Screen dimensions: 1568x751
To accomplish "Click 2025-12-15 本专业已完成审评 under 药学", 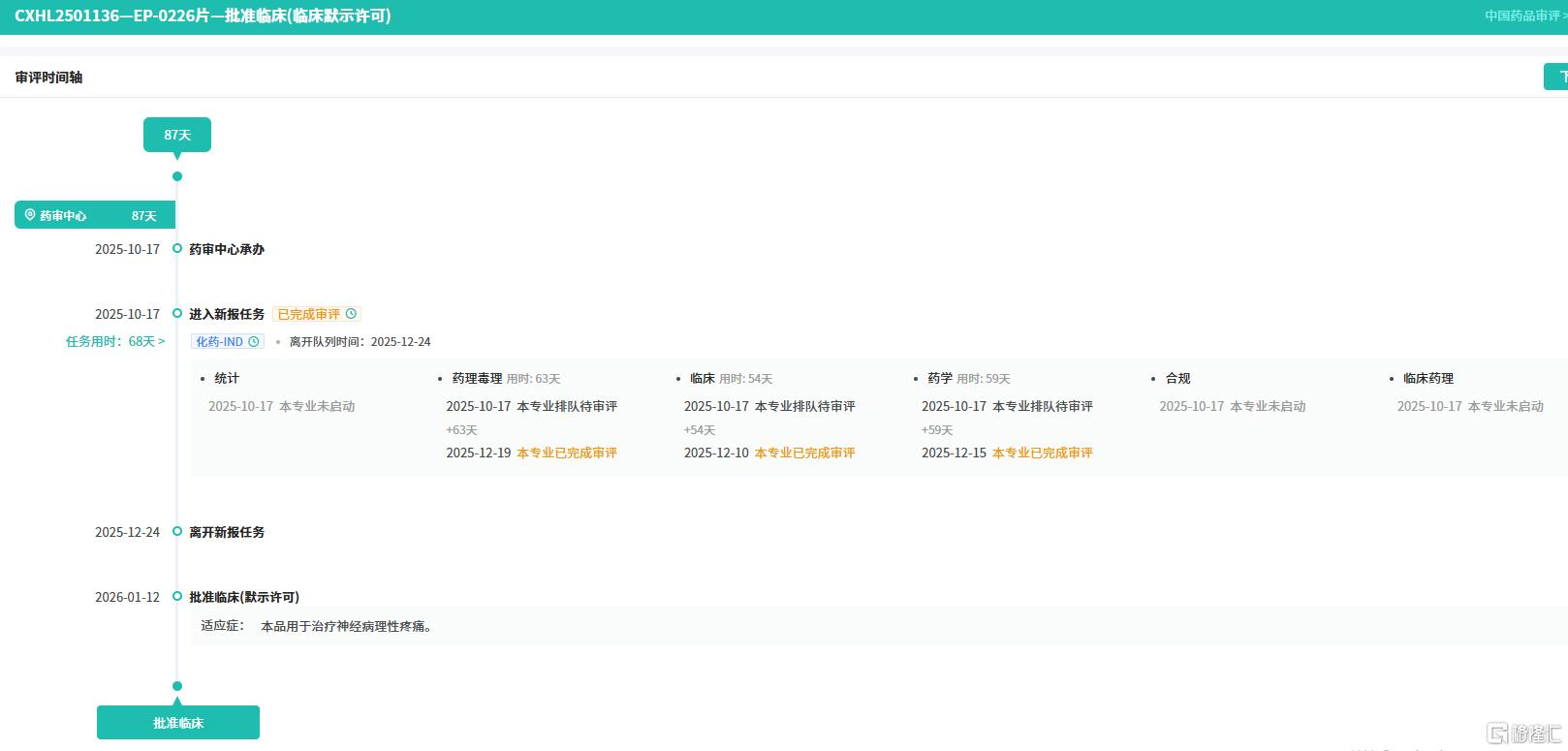I will [x=1007, y=453].
